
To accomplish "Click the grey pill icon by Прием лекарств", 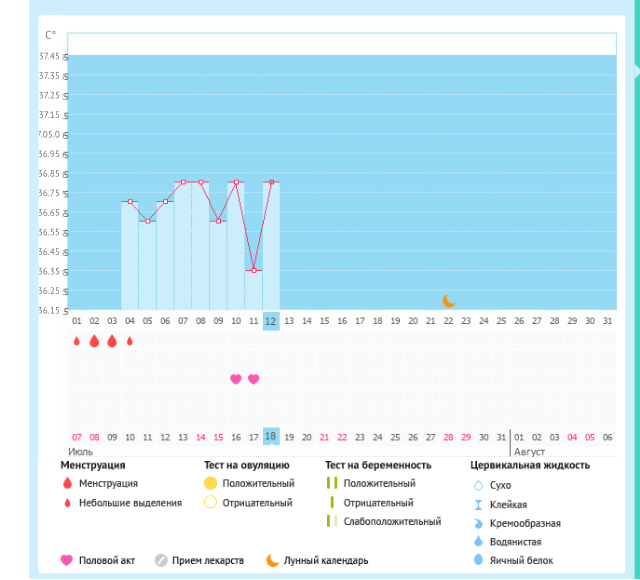I will tap(160, 561).
